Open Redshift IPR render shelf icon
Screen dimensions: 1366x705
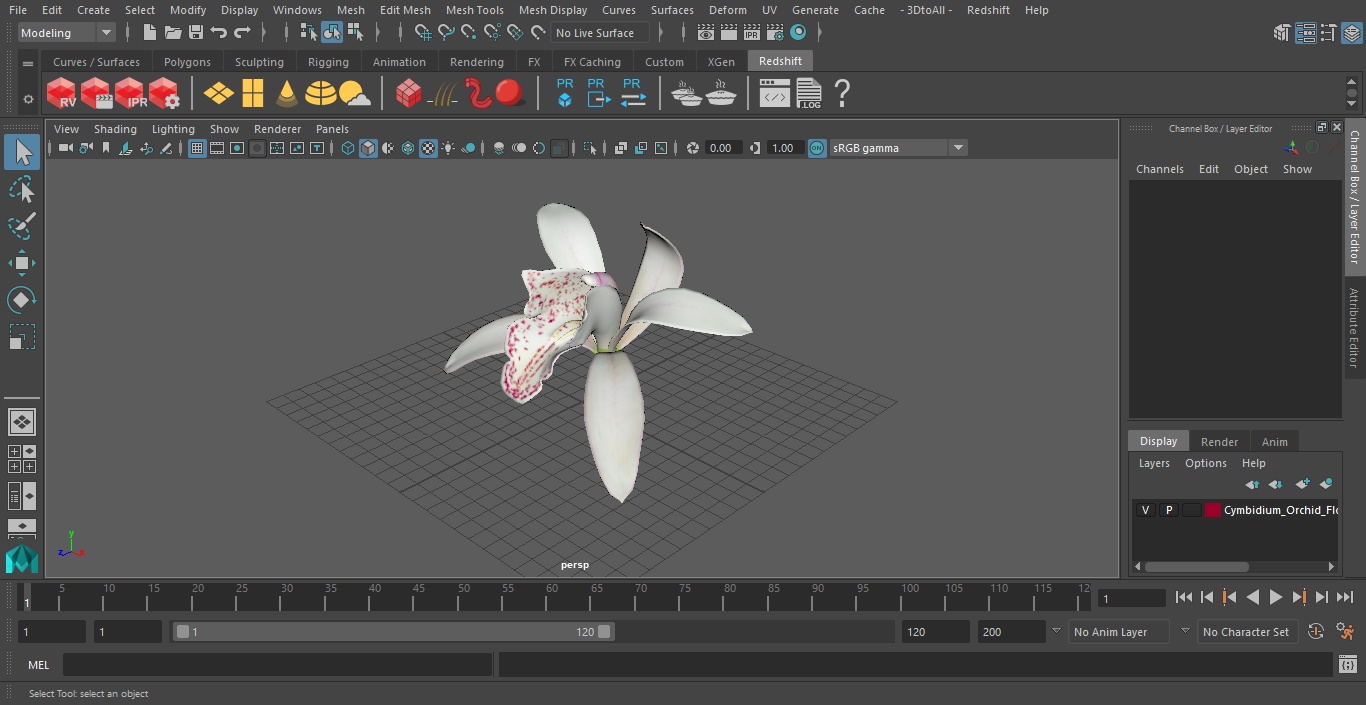(130, 94)
